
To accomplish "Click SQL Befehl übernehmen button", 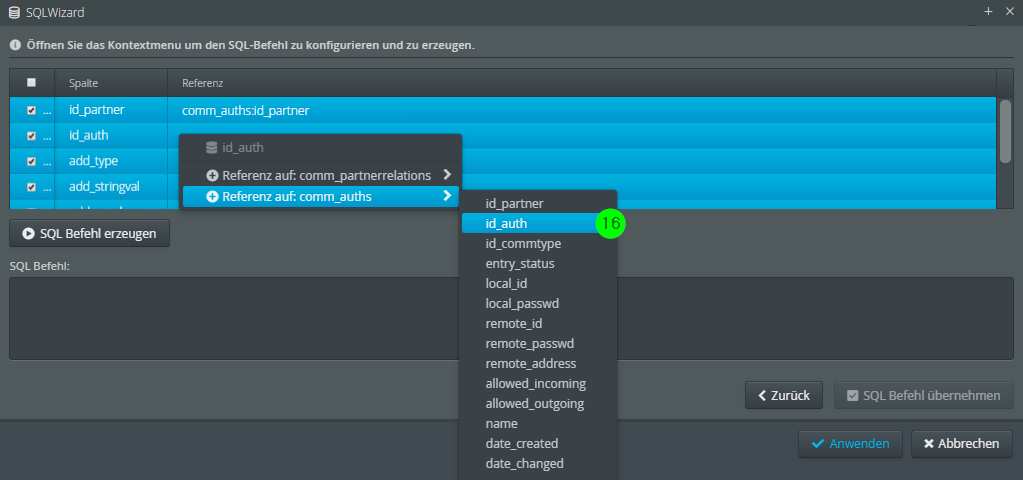I will pyautogui.click(x=924, y=395).
